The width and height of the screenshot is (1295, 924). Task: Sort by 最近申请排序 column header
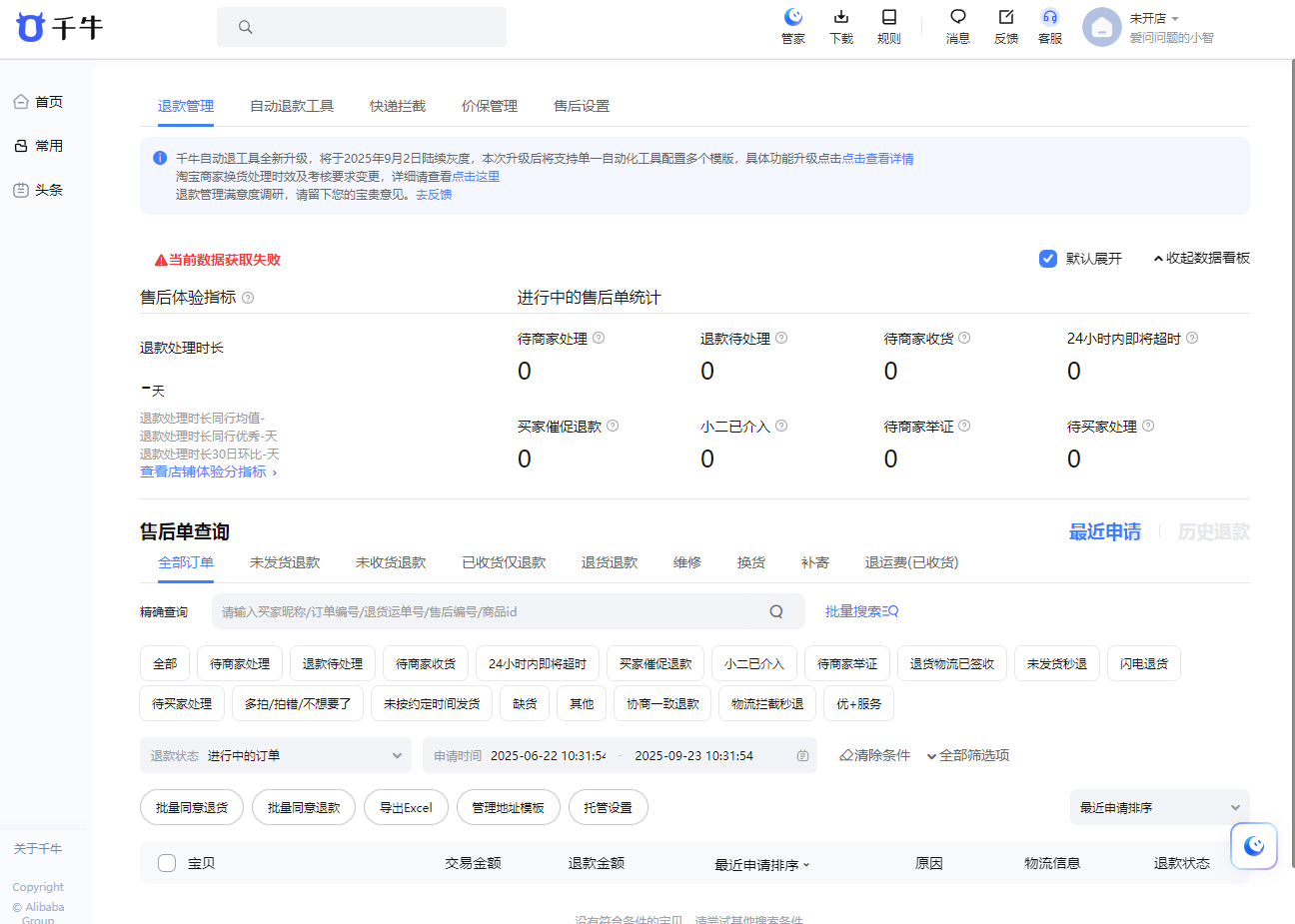click(761, 865)
